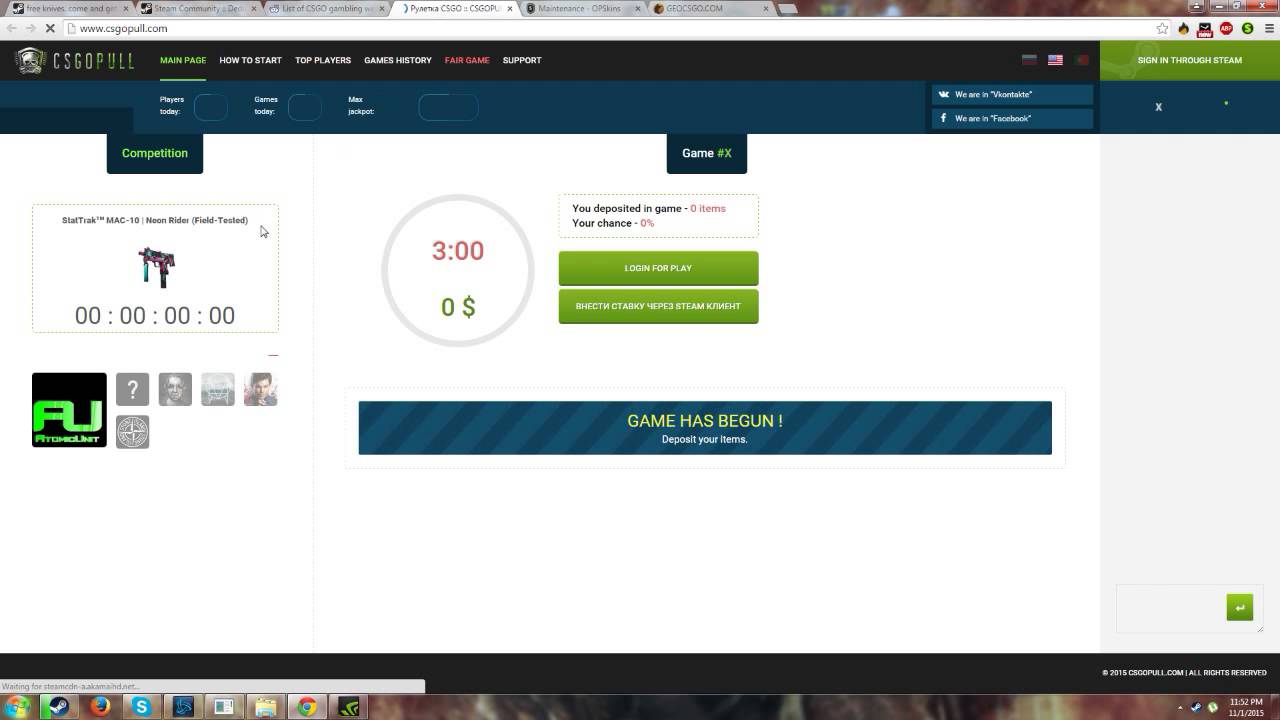Screen dimensions: 1280x720
Task: Open the Fair Game page
Action: [x=467, y=60]
